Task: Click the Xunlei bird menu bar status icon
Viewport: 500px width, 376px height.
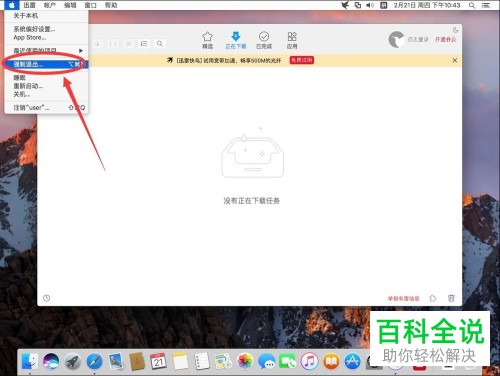Action: 345,5
